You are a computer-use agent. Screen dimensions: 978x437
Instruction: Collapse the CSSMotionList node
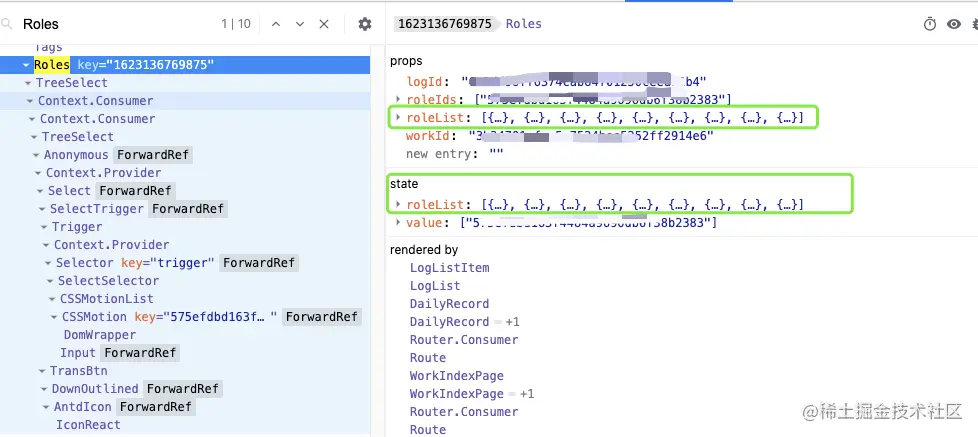[52, 299]
